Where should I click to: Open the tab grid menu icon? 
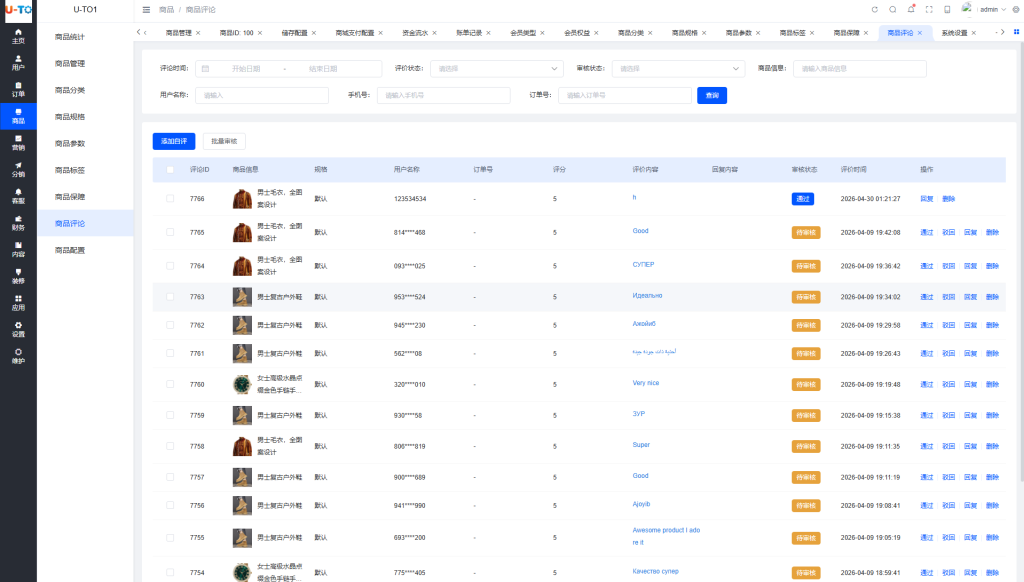tap(1016, 32)
